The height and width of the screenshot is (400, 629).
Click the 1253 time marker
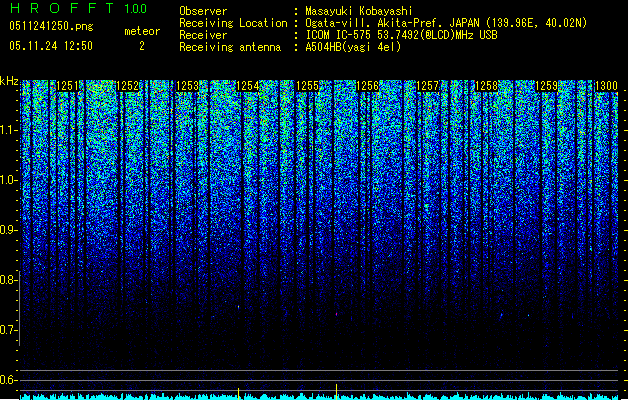pyautogui.click(x=187, y=86)
